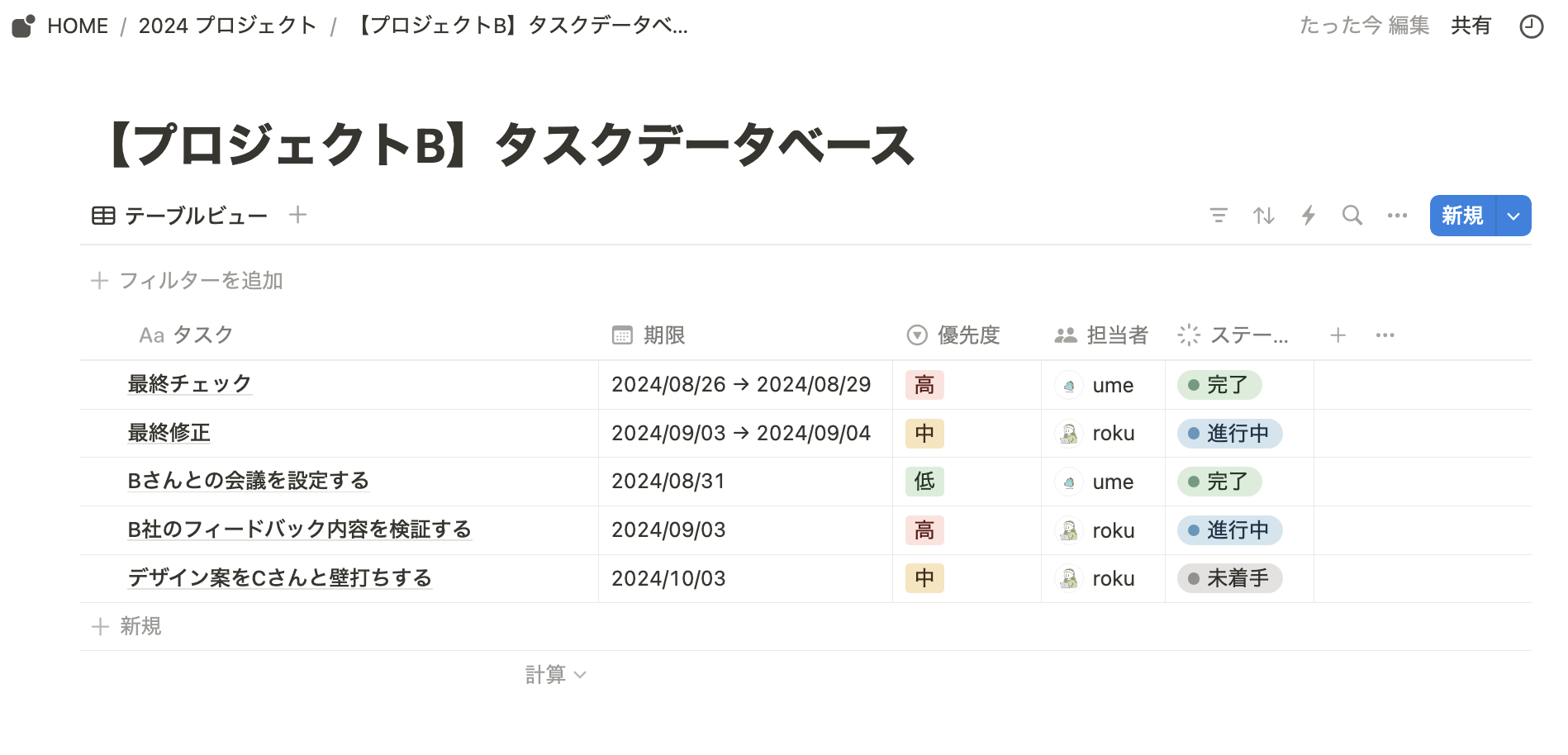Click the select icon in the 優先度 header
Screen dimensions: 1568x755
[x=917, y=335]
